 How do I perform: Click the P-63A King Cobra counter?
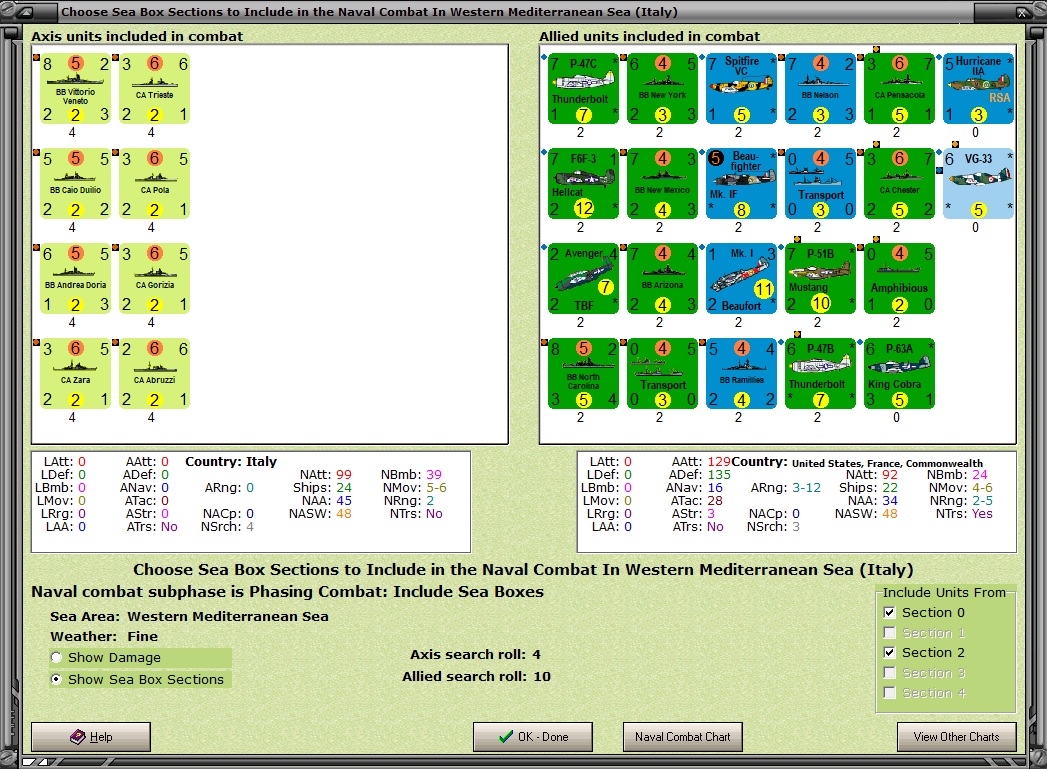click(899, 373)
